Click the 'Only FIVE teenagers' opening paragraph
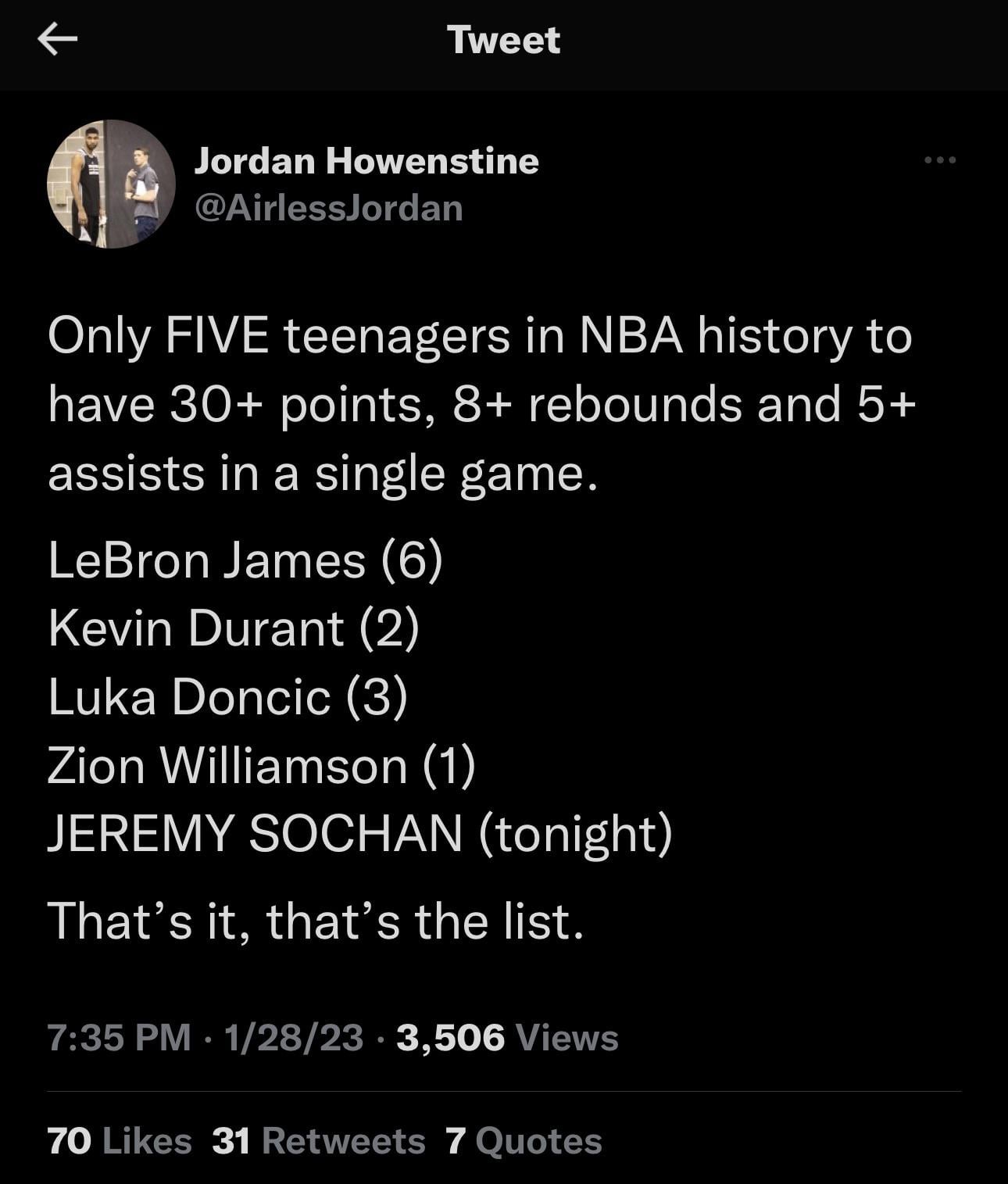 pyautogui.click(x=480, y=336)
